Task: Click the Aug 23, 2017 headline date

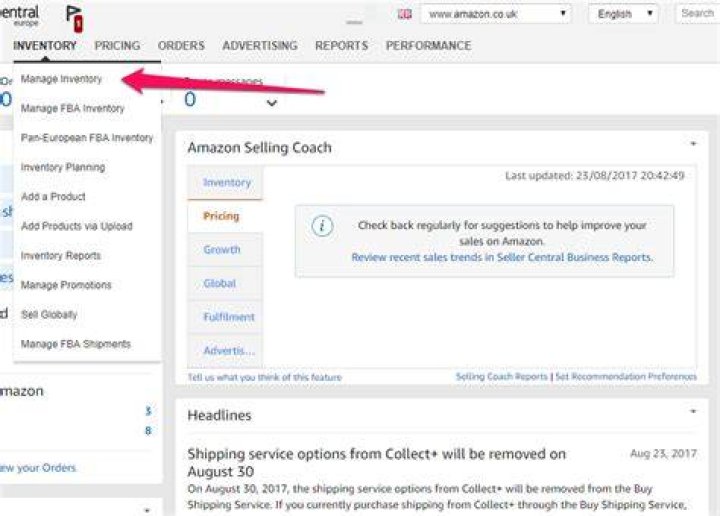Action: [664, 454]
